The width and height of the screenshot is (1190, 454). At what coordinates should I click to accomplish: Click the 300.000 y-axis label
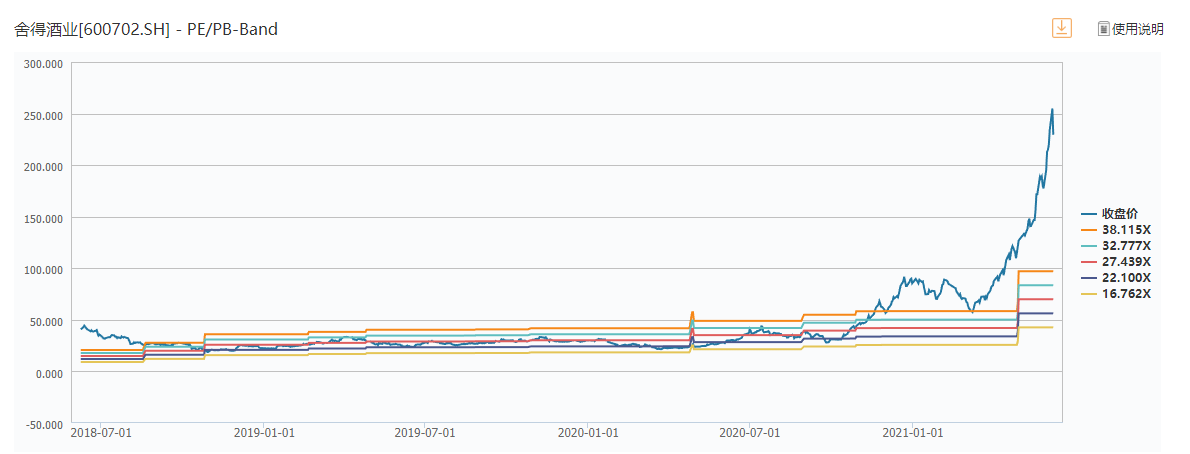click(x=43, y=63)
